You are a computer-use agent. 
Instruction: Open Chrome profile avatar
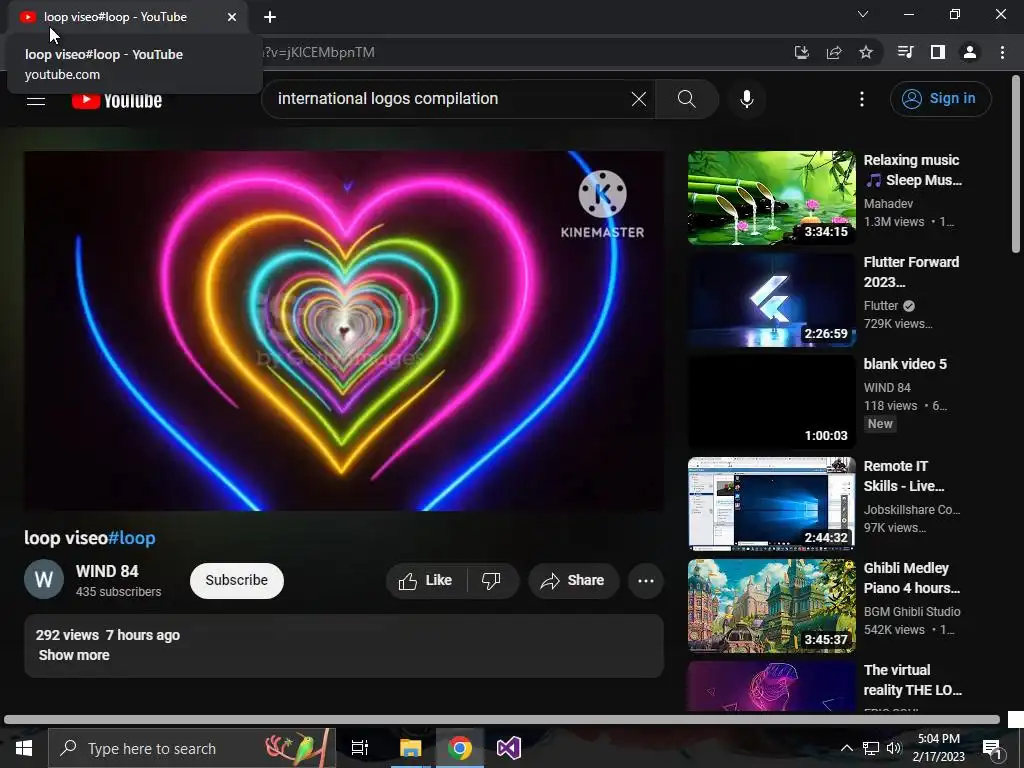point(970,52)
